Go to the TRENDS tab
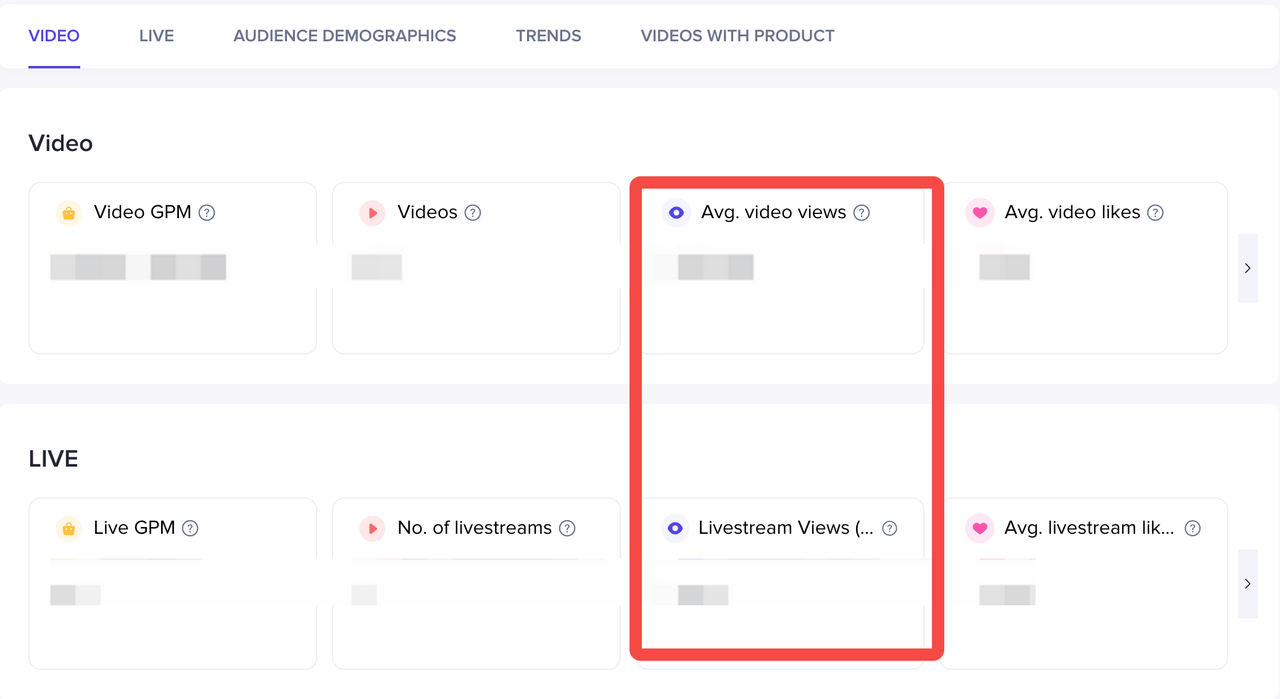Image resolution: width=1280 pixels, height=699 pixels. click(x=548, y=36)
